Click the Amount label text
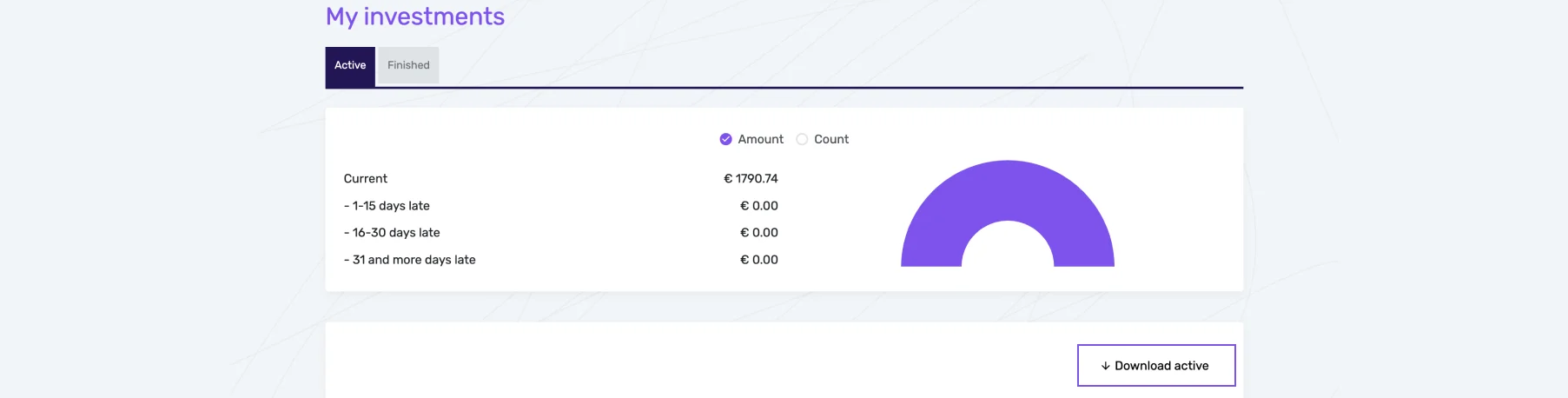 click(x=760, y=139)
